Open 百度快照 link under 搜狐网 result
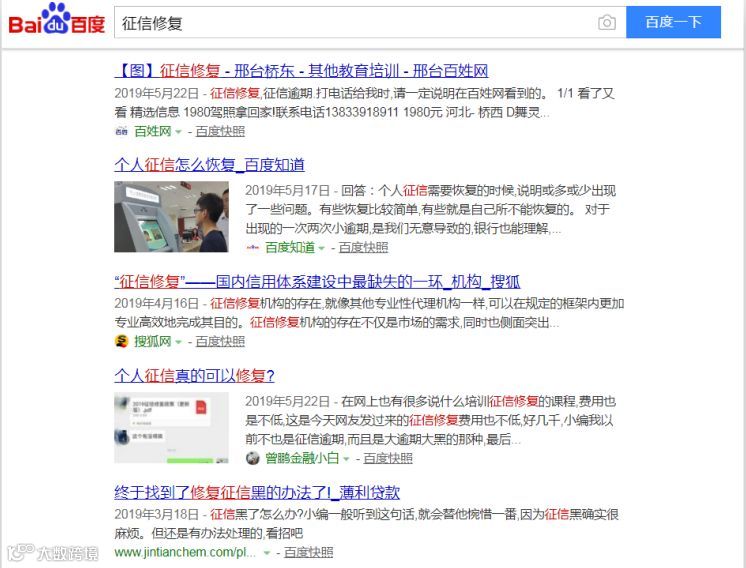This screenshot has width=746, height=568. pos(220,342)
